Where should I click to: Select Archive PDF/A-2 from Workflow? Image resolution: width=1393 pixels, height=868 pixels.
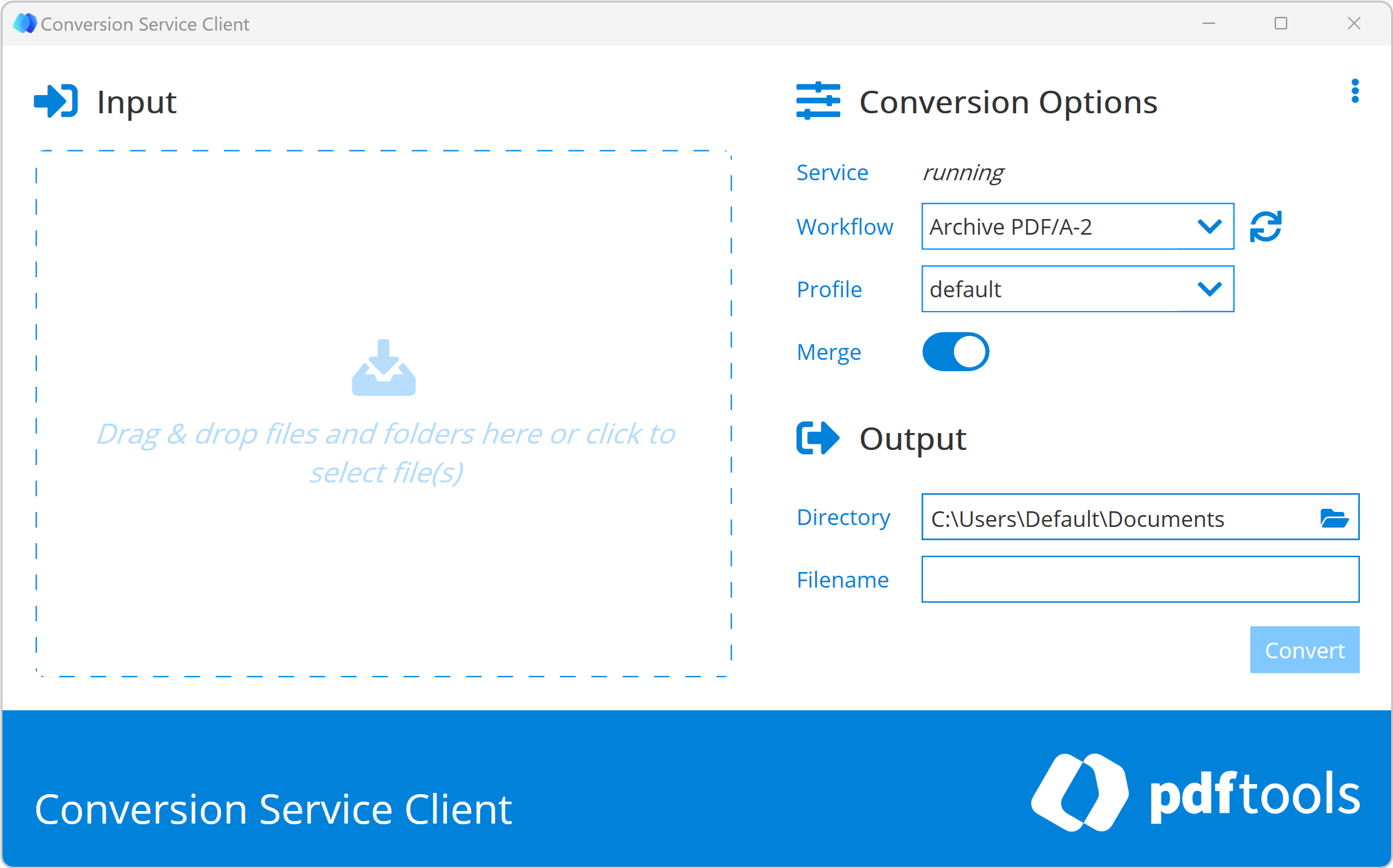point(1075,226)
